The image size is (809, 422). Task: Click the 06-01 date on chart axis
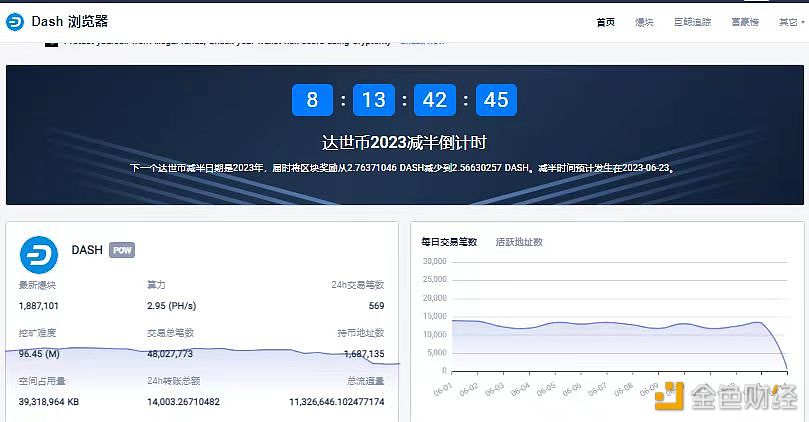click(443, 389)
